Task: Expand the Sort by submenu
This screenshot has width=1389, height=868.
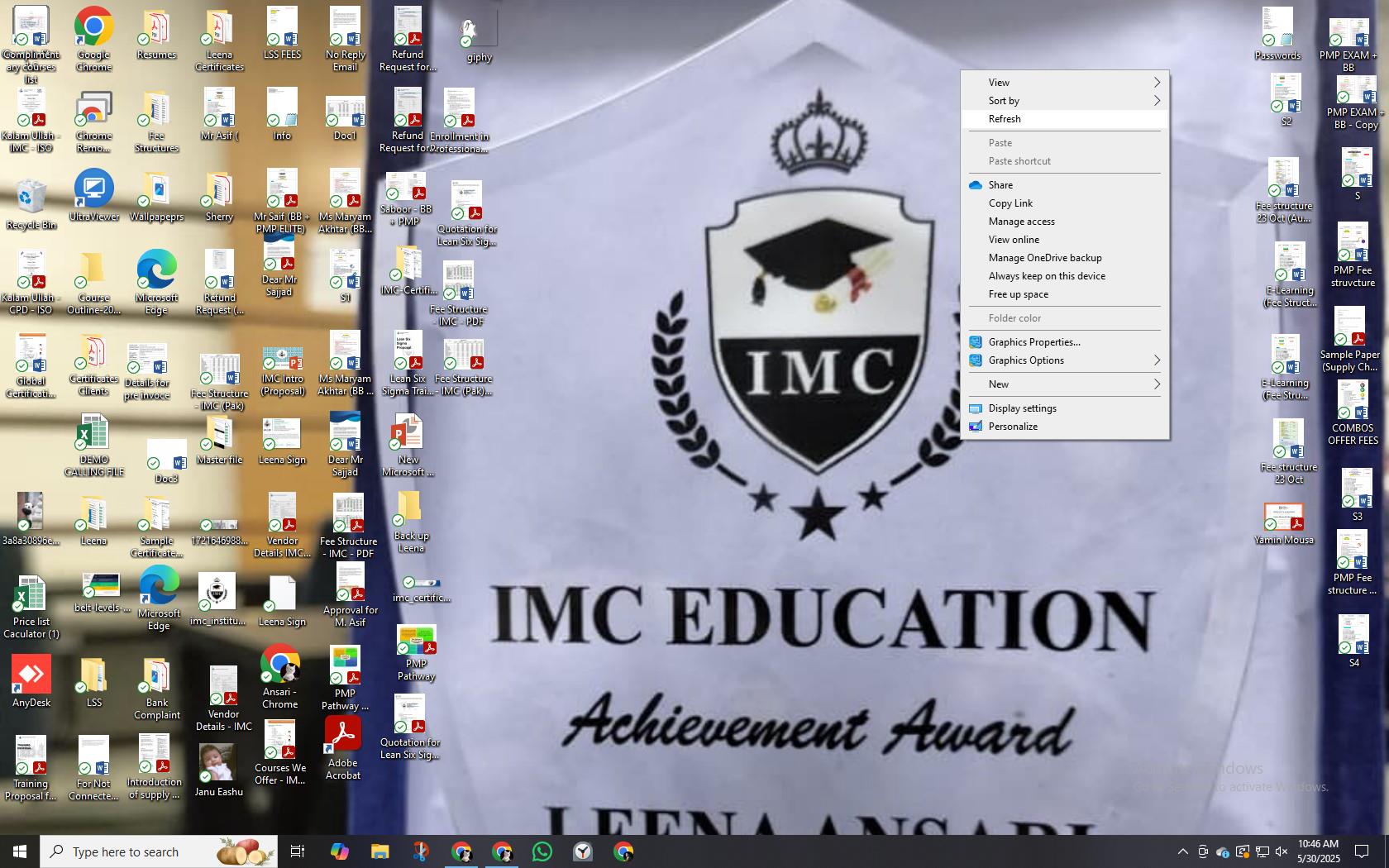Action: tap(1065, 101)
